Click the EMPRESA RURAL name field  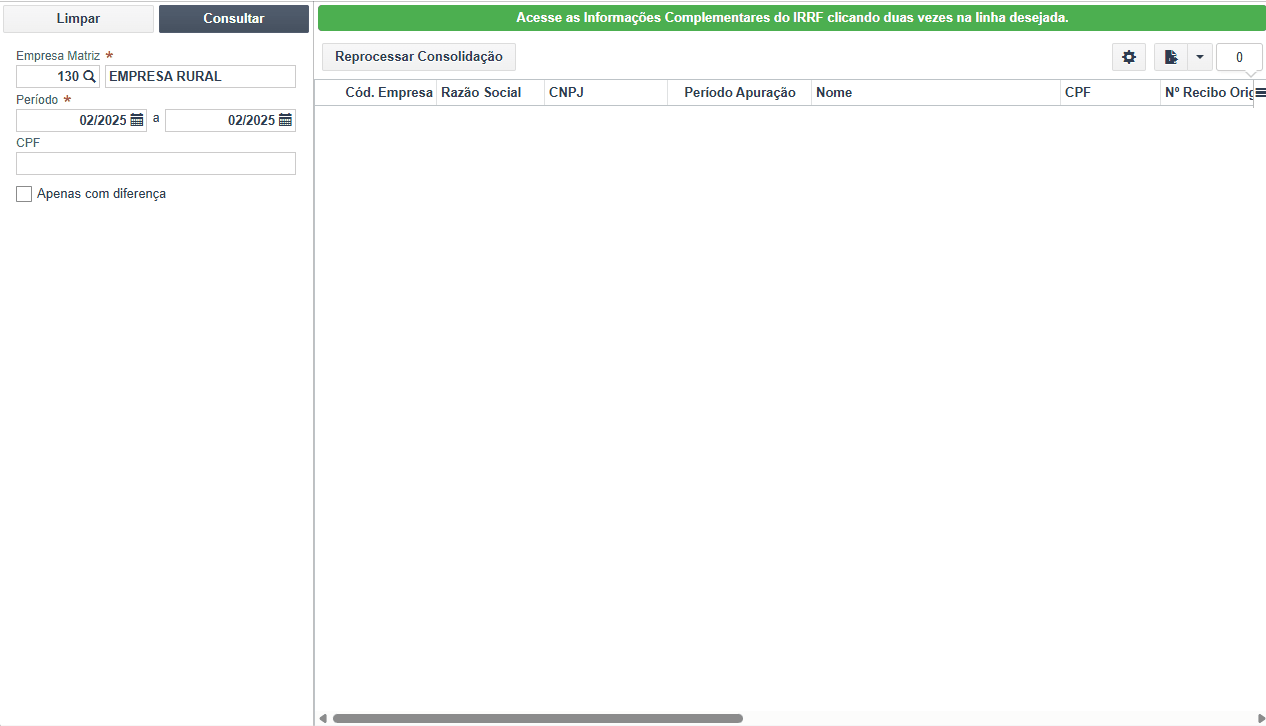pyautogui.click(x=200, y=76)
